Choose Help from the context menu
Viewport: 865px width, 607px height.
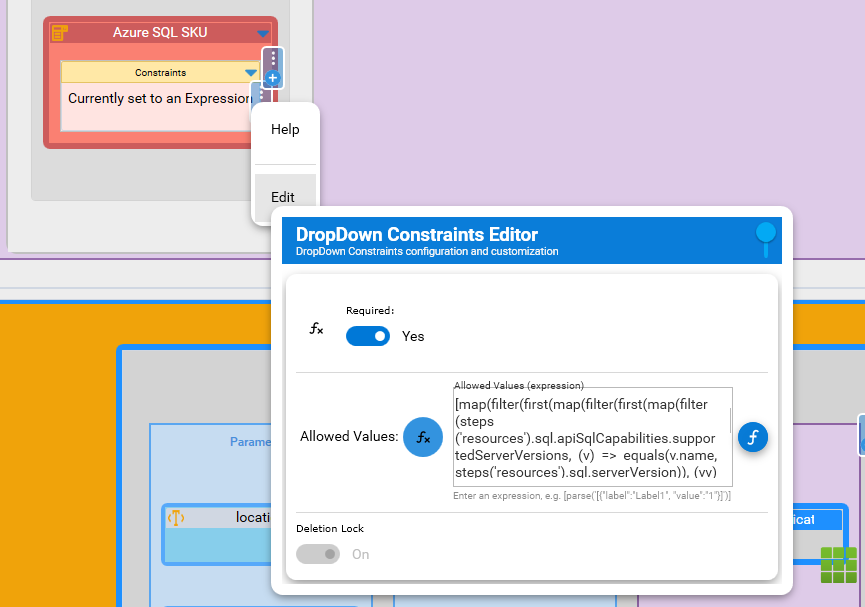285,130
